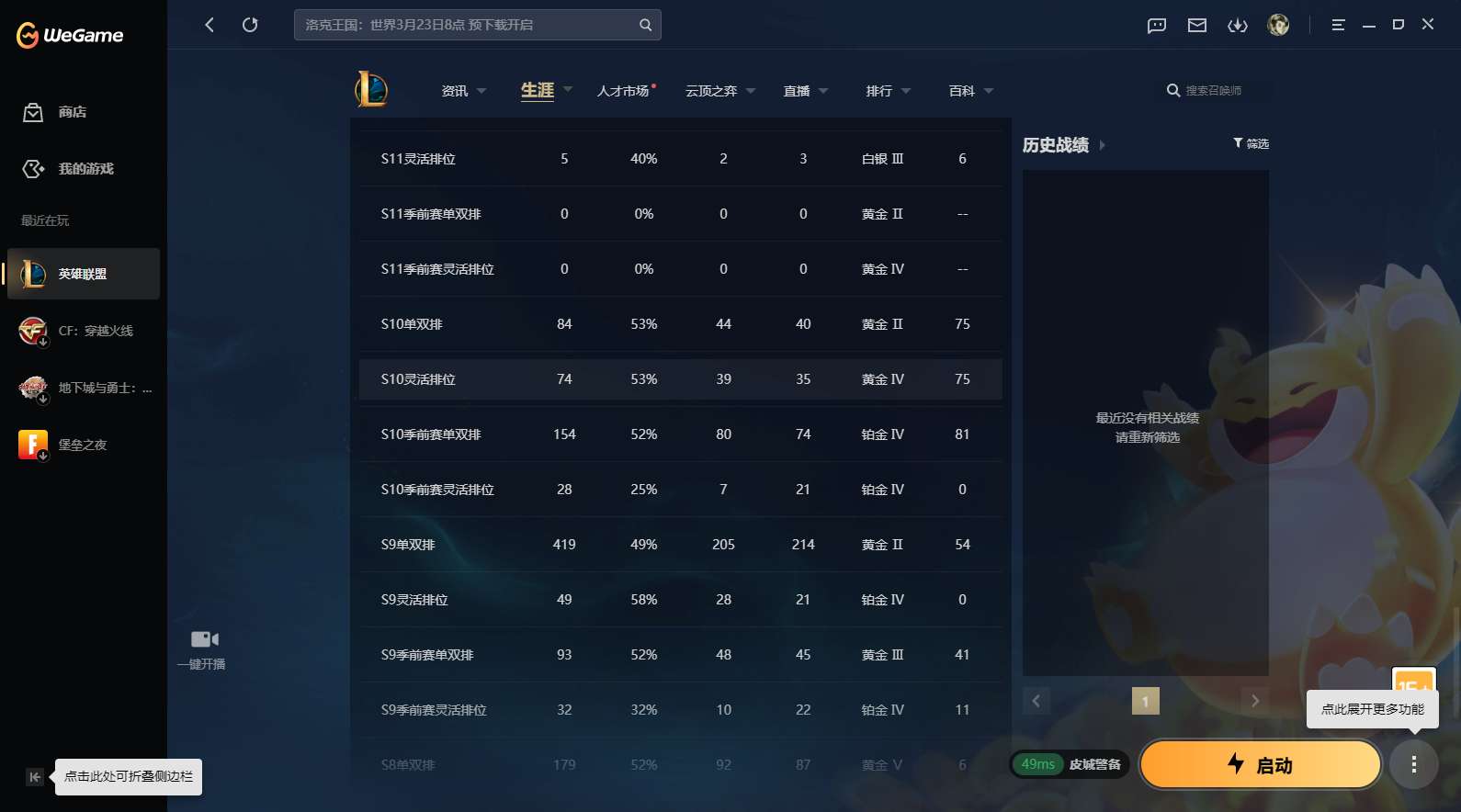The image size is (1461, 812).
Task: Expand the 资讯 dropdown arrow
Action: (x=481, y=91)
